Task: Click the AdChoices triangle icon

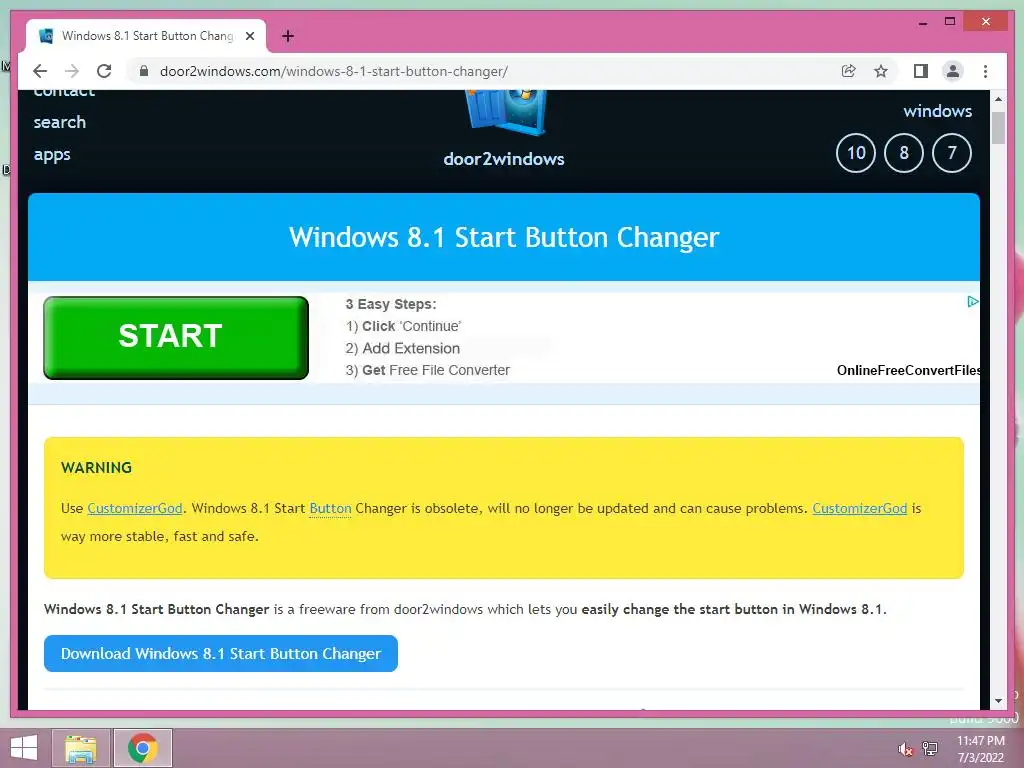Action: coord(972,301)
